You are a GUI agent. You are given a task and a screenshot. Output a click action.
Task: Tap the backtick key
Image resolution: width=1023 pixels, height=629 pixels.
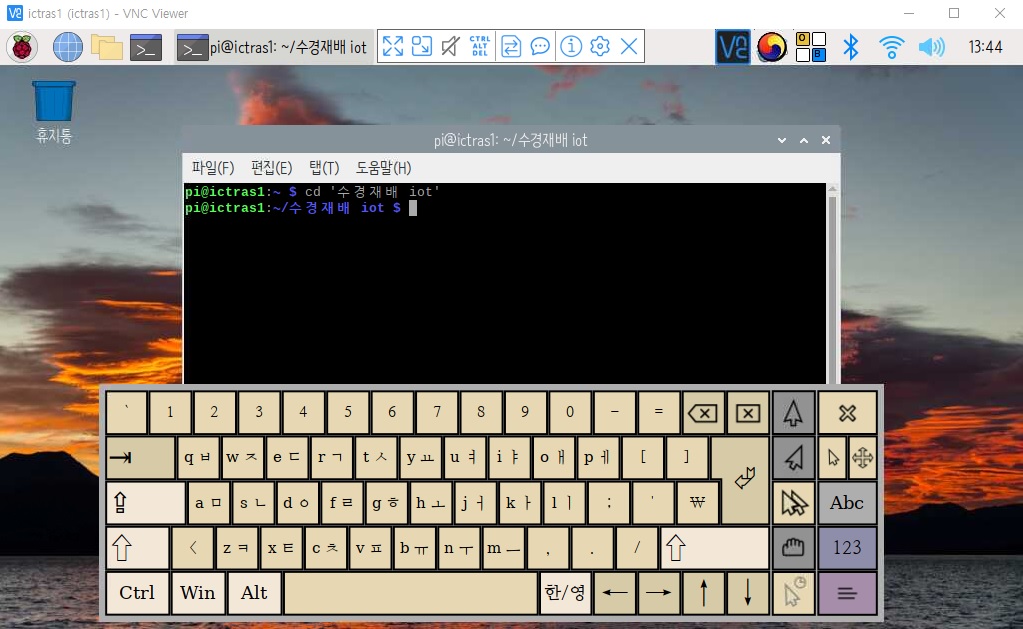tap(127, 412)
